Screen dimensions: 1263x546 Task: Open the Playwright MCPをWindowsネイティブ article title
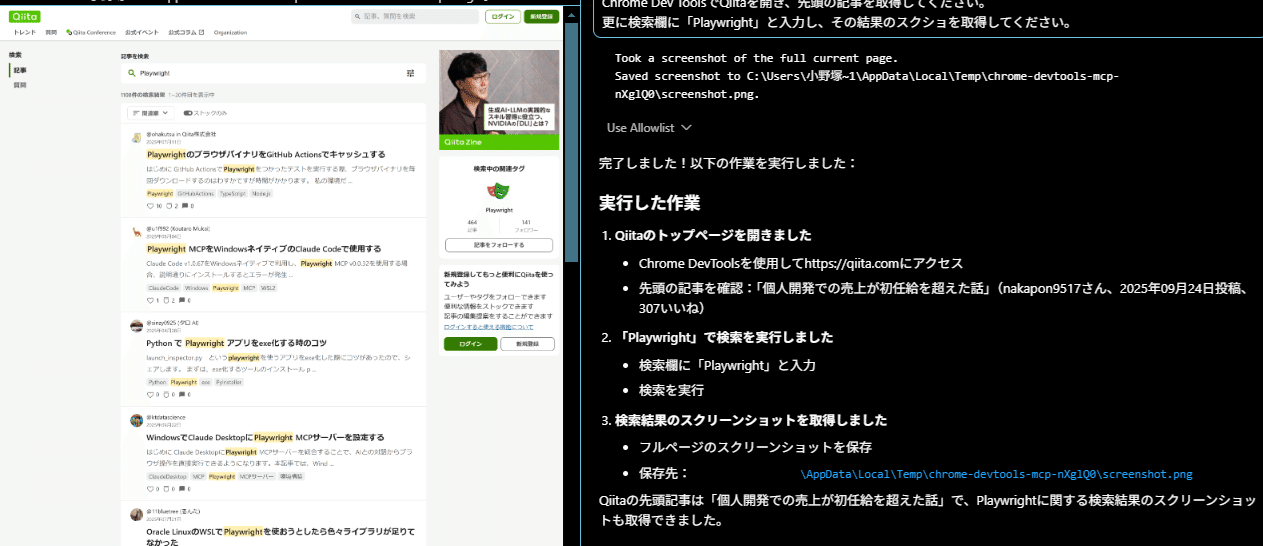[x=264, y=248]
